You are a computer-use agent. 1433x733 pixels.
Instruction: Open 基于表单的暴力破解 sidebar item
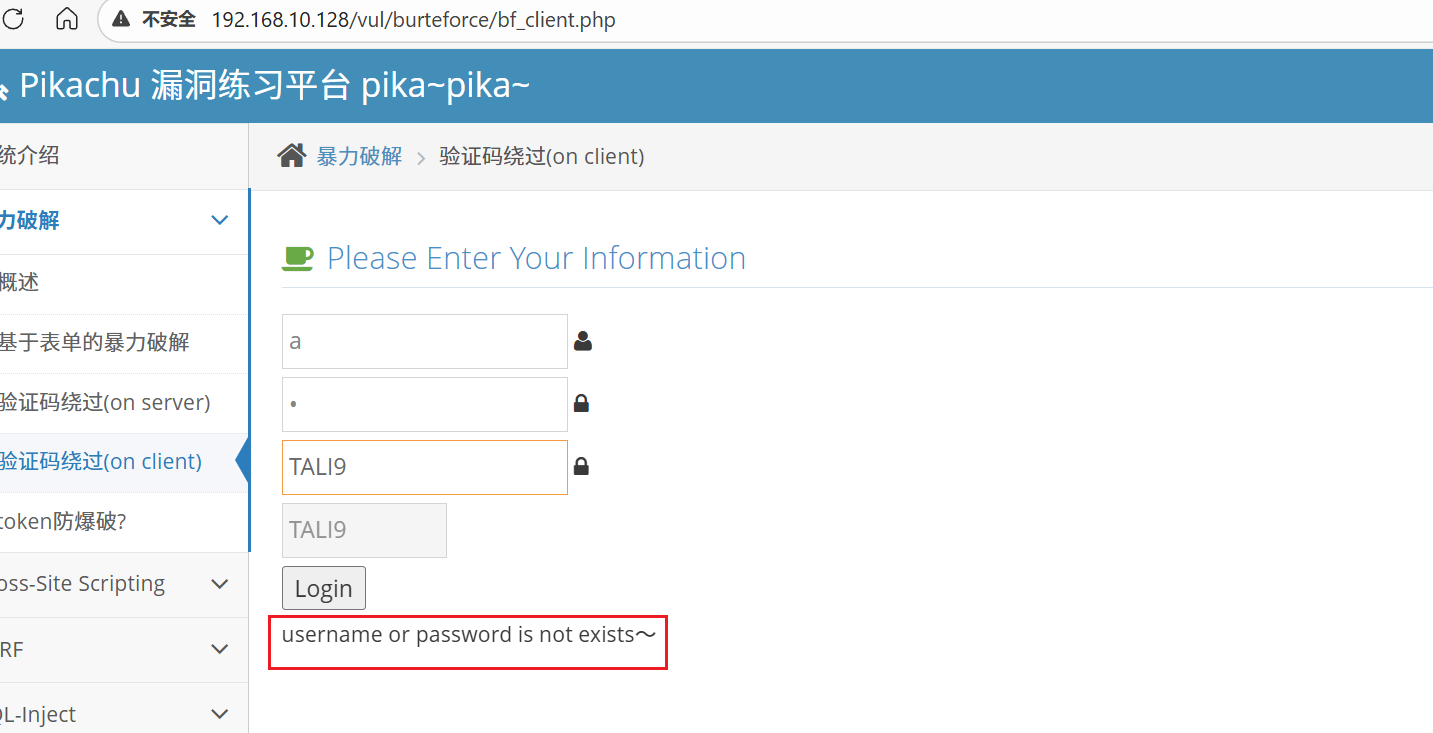point(94,343)
